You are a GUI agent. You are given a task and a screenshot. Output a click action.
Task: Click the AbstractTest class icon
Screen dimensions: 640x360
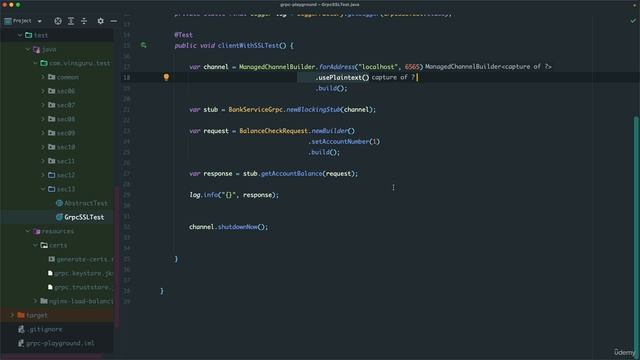point(59,203)
